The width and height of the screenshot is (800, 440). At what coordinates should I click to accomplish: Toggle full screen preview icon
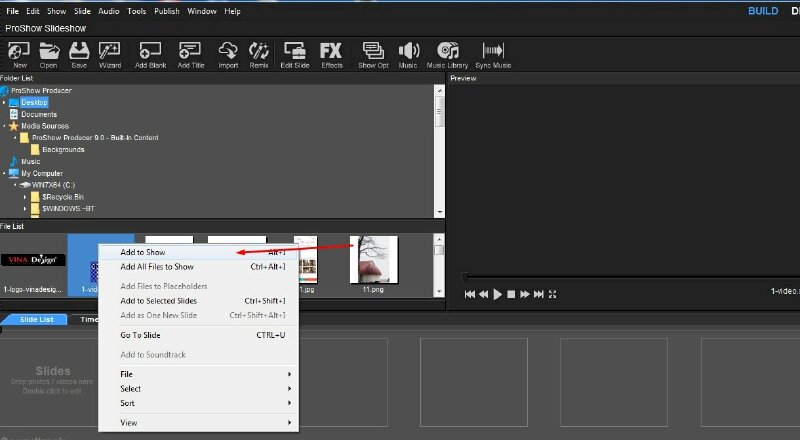pos(552,294)
